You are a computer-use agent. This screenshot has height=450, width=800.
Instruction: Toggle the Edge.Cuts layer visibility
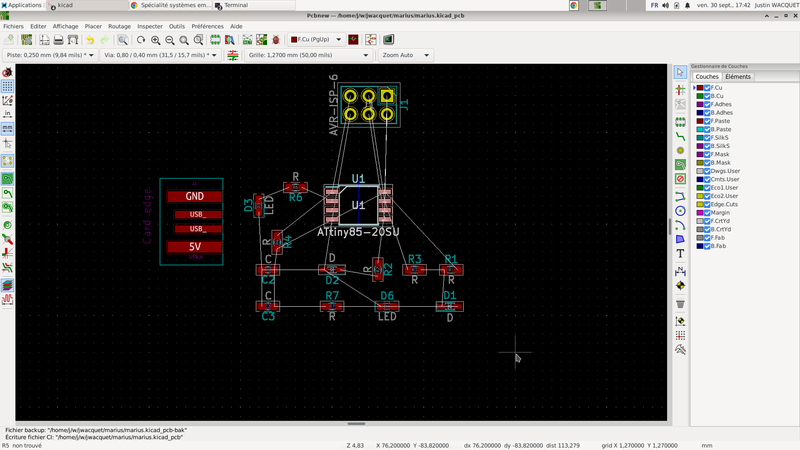(x=707, y=204)
